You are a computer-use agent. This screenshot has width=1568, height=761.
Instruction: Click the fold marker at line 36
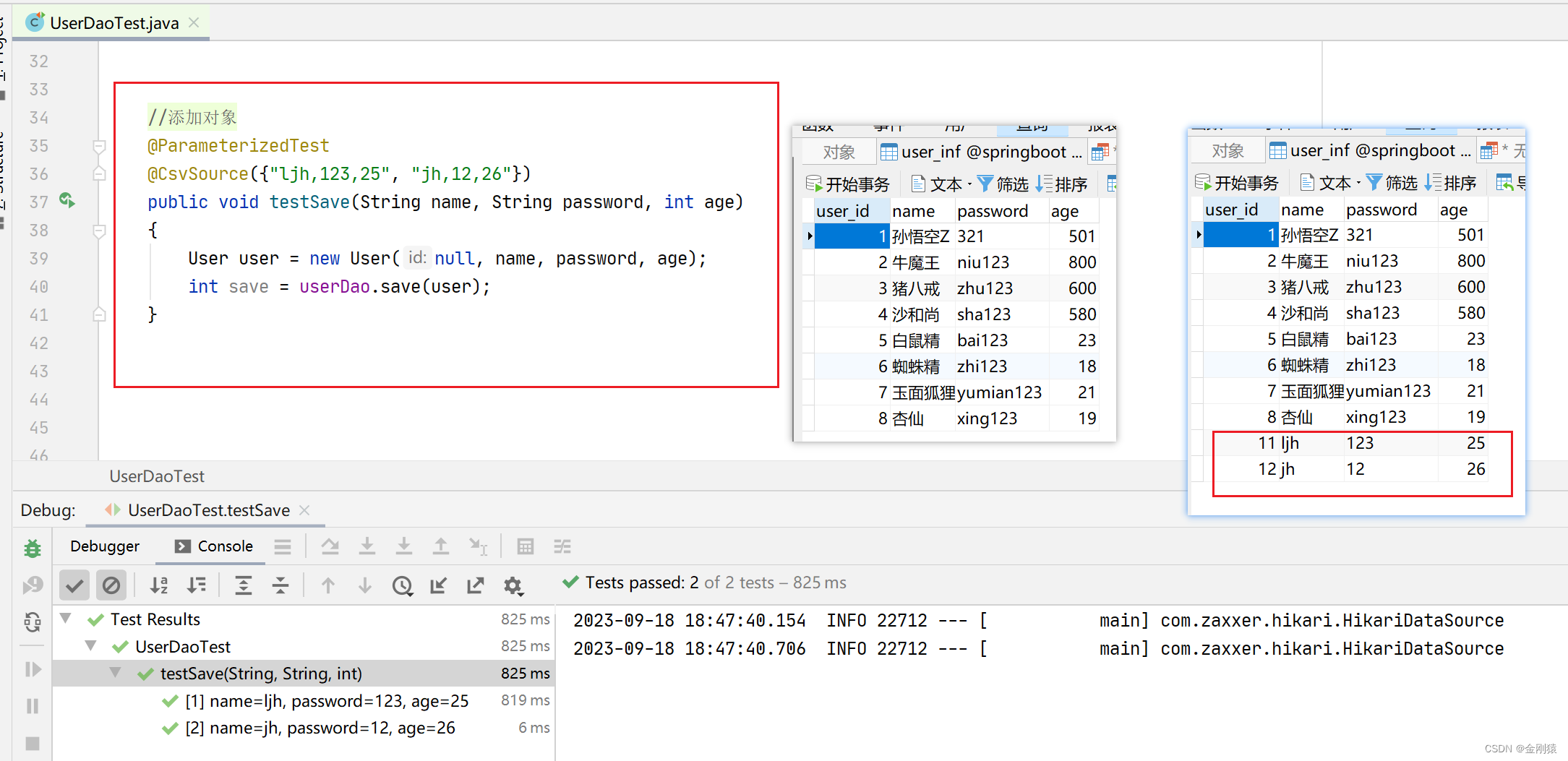pos(100,174)
